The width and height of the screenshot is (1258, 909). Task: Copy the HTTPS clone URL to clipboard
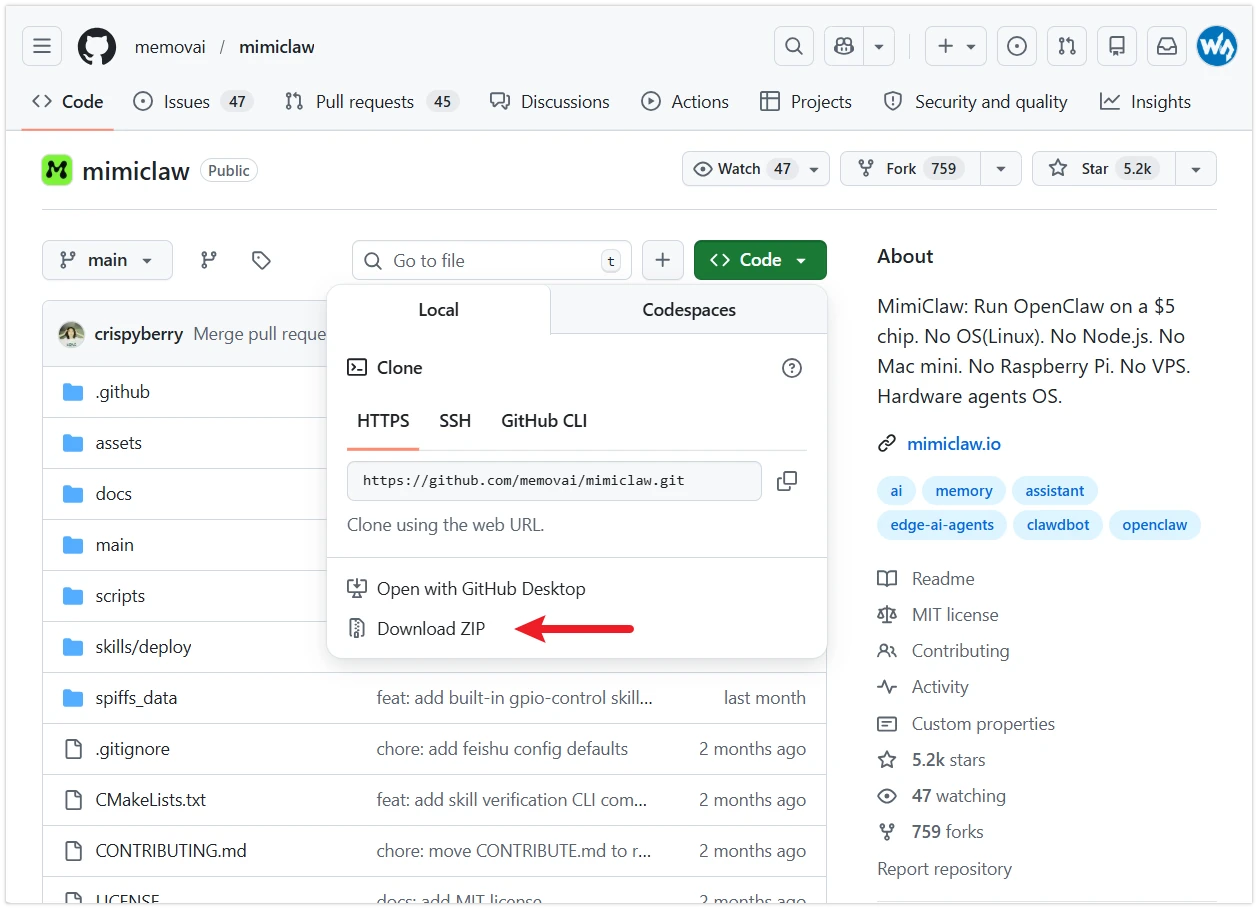click(787, 481)
